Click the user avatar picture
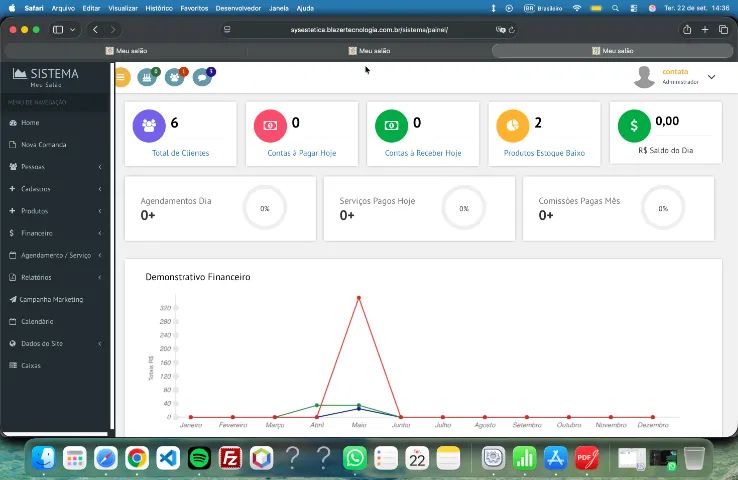 coord(644,77)
